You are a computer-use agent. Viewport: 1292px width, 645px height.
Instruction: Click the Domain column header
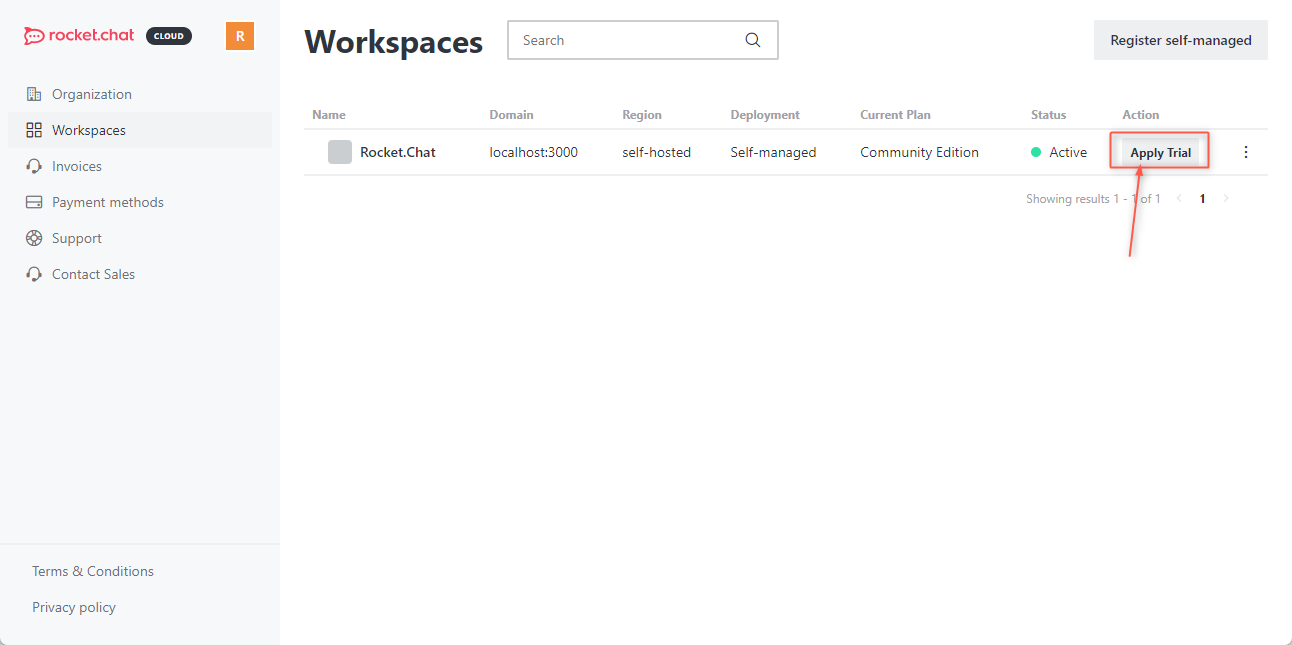pos(512,115)
